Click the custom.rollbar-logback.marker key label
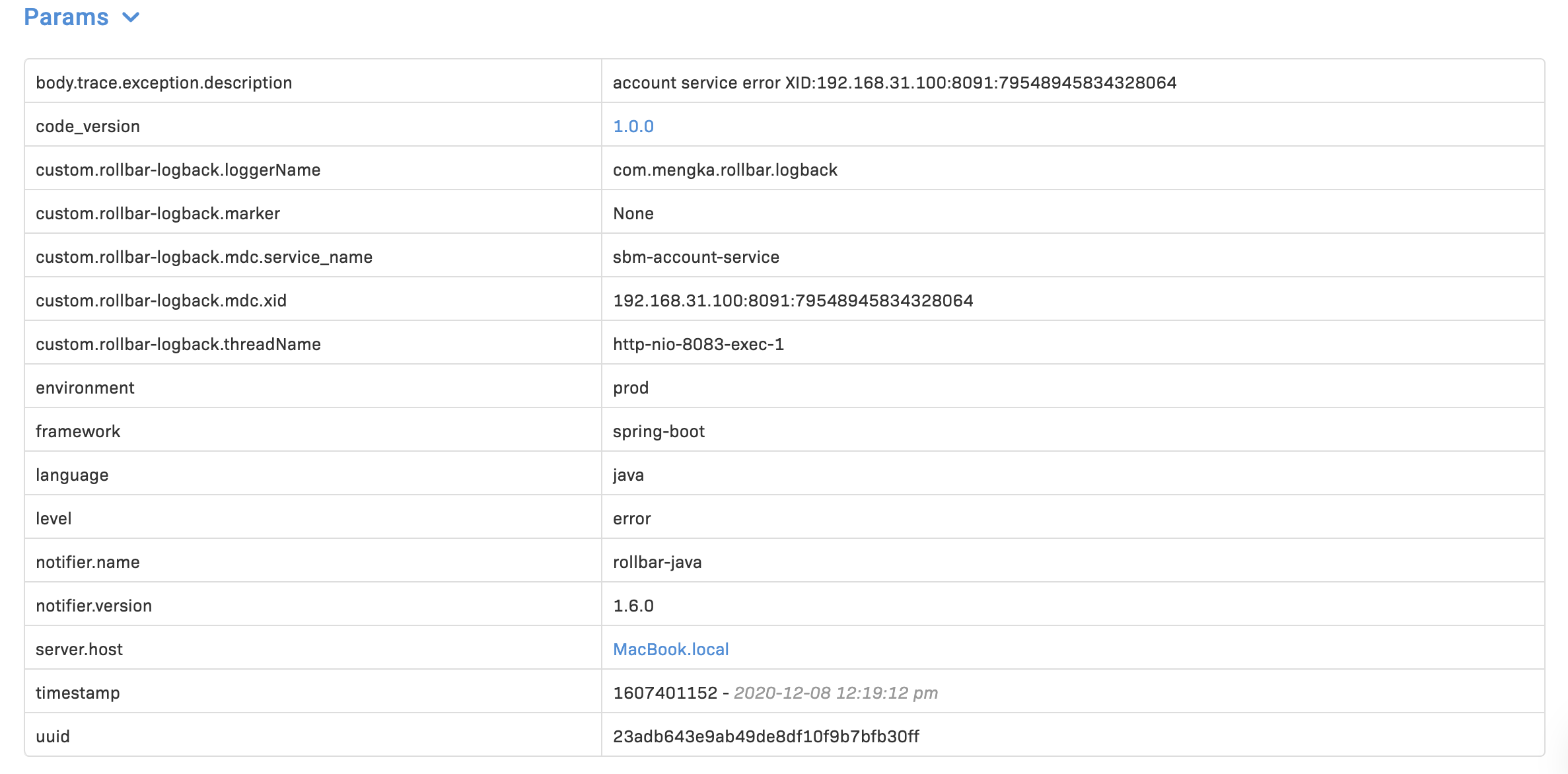 [x=158, y=213]
